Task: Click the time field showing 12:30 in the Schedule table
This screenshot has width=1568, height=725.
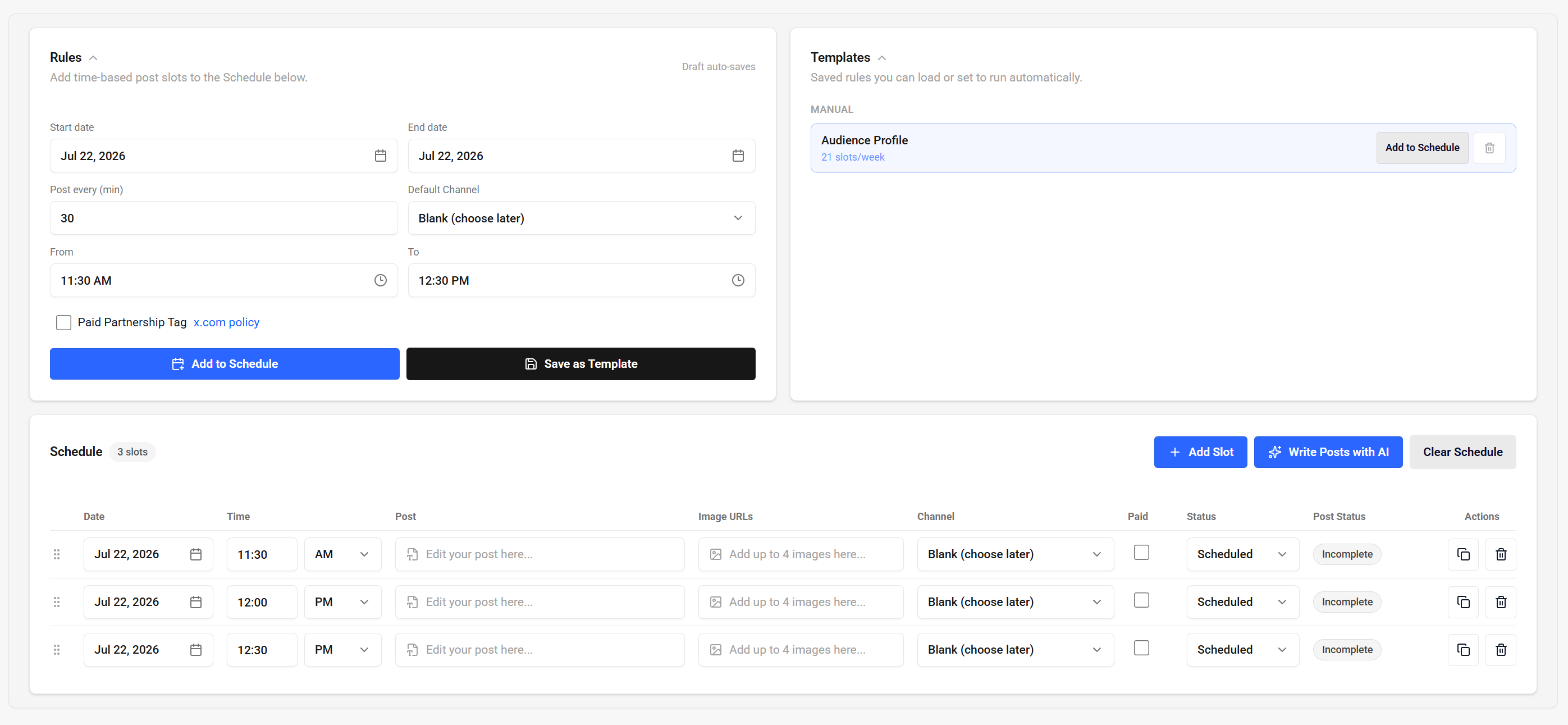Action: [262, 650]
